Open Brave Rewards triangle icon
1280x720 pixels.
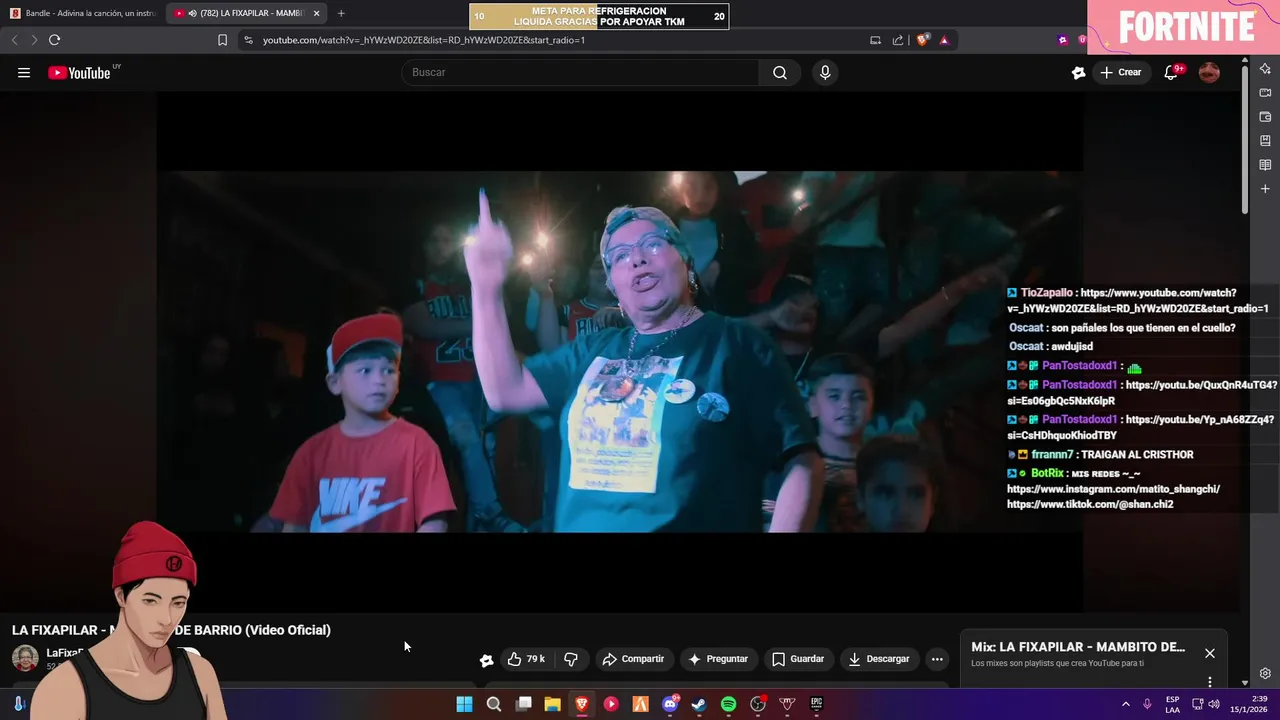944,40
